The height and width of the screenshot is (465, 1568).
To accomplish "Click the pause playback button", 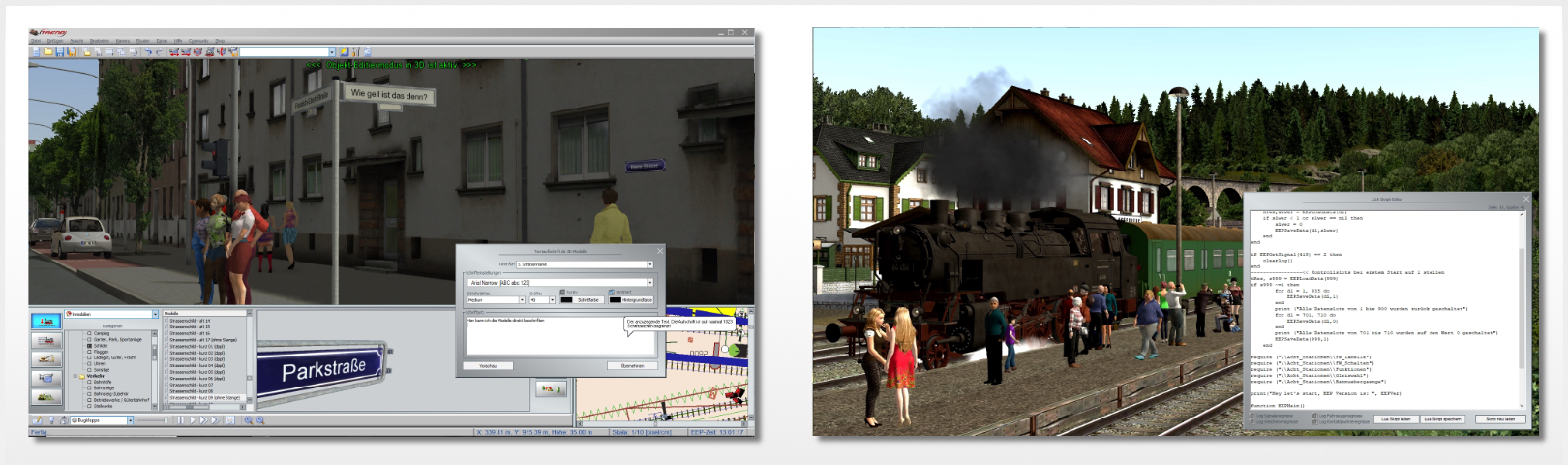I will (x=180, y=420).
